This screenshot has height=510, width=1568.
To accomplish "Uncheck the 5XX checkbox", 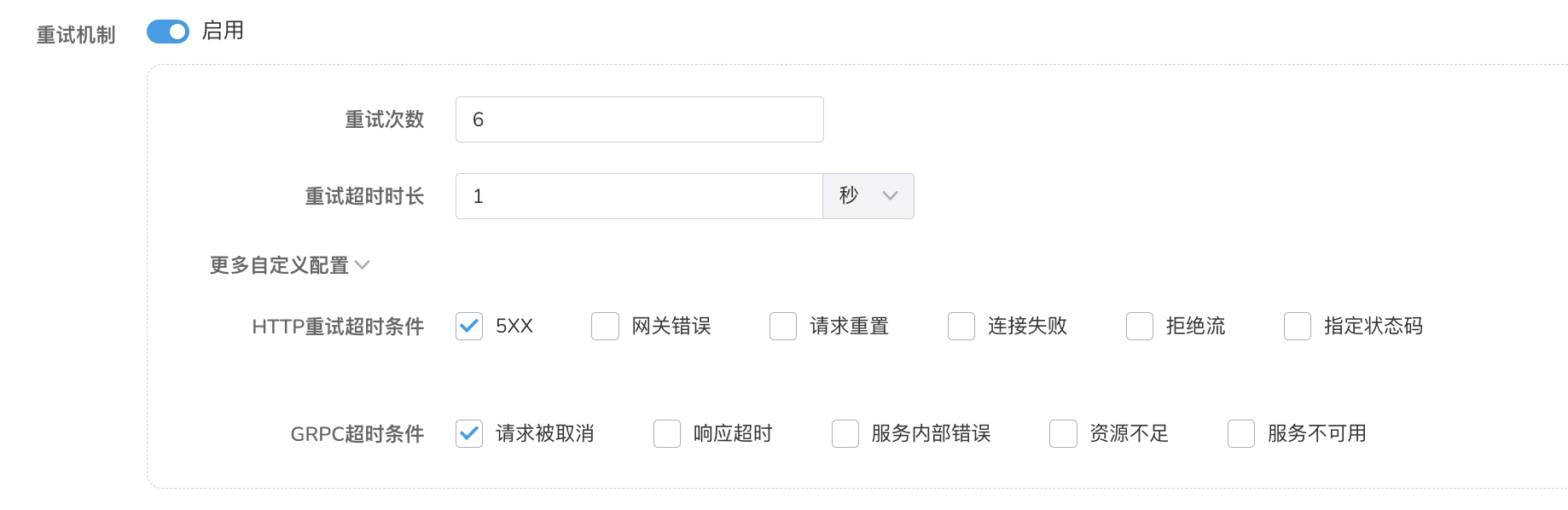I will tap(469, 326).
